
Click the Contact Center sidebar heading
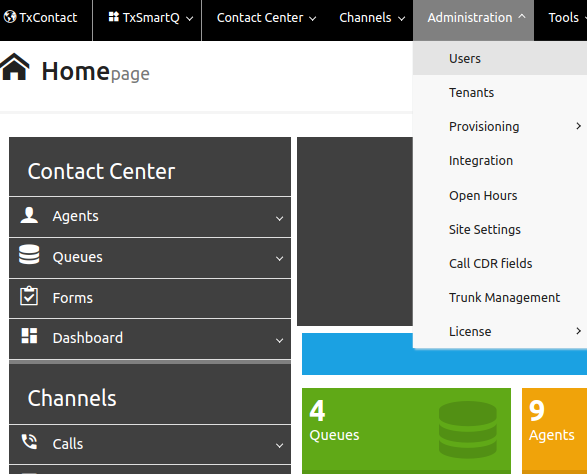click(101, 171)
